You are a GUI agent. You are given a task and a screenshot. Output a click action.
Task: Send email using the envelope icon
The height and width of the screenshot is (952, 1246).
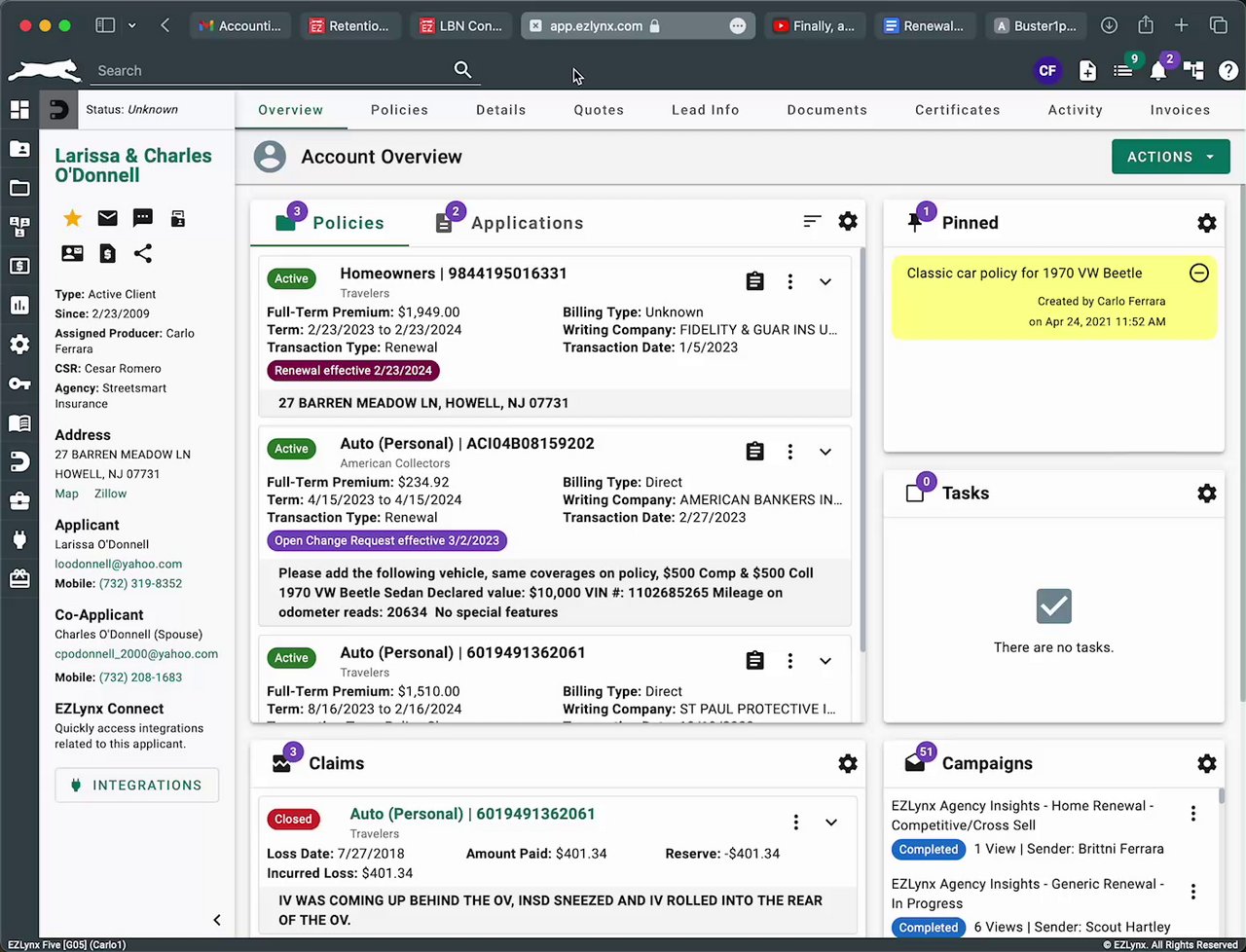[108, 218]
